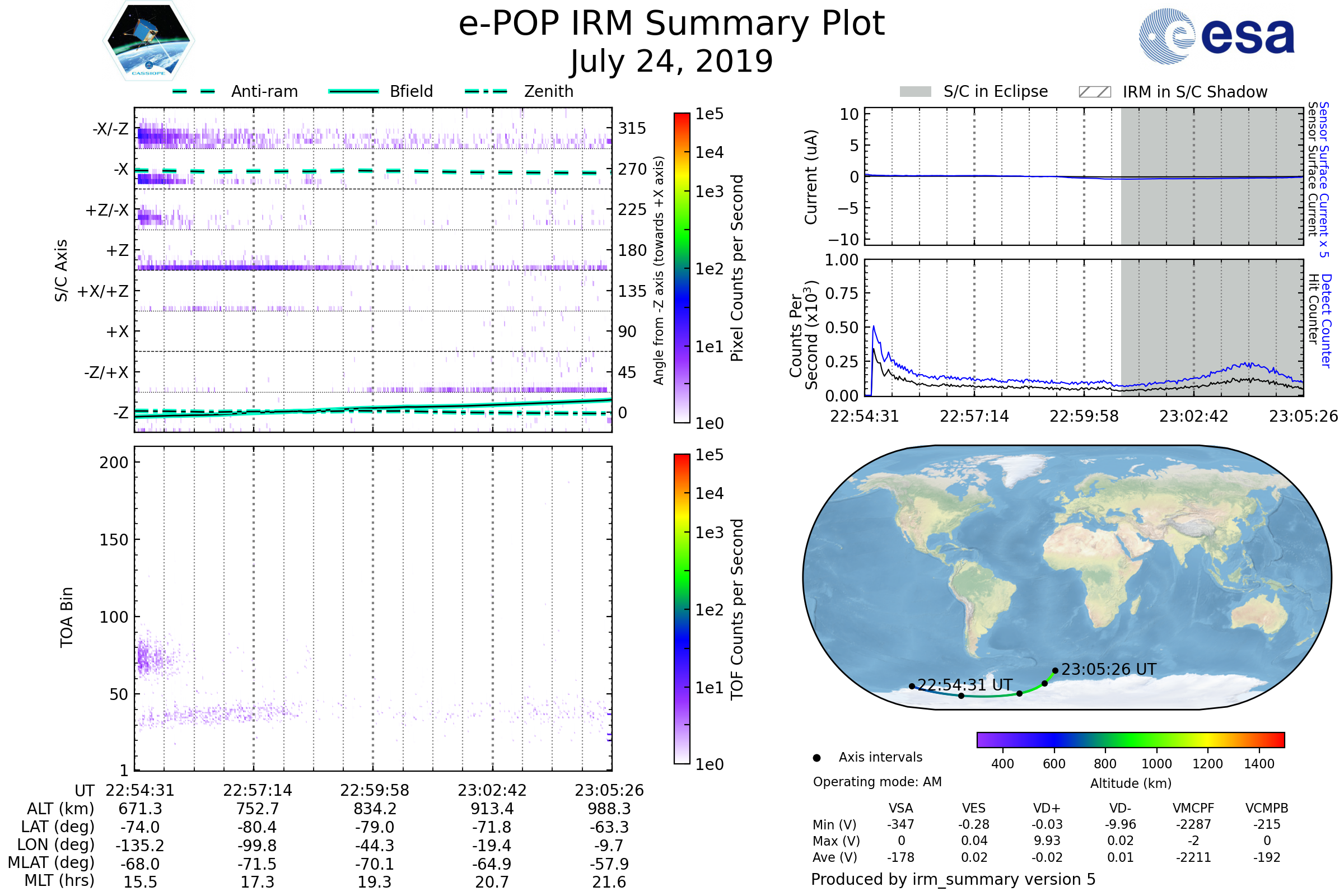1344x896 pixels.
Task: Click the CASSIOPE satellite mission logo
Action: (x=148, y=41)
